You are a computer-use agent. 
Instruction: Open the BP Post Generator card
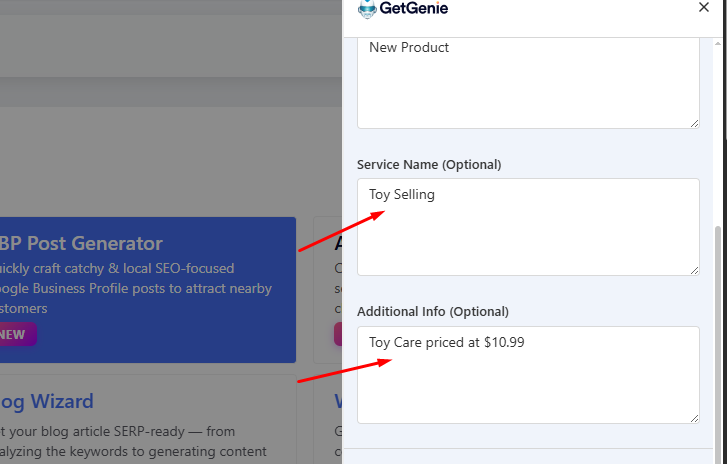coord(150,330)
